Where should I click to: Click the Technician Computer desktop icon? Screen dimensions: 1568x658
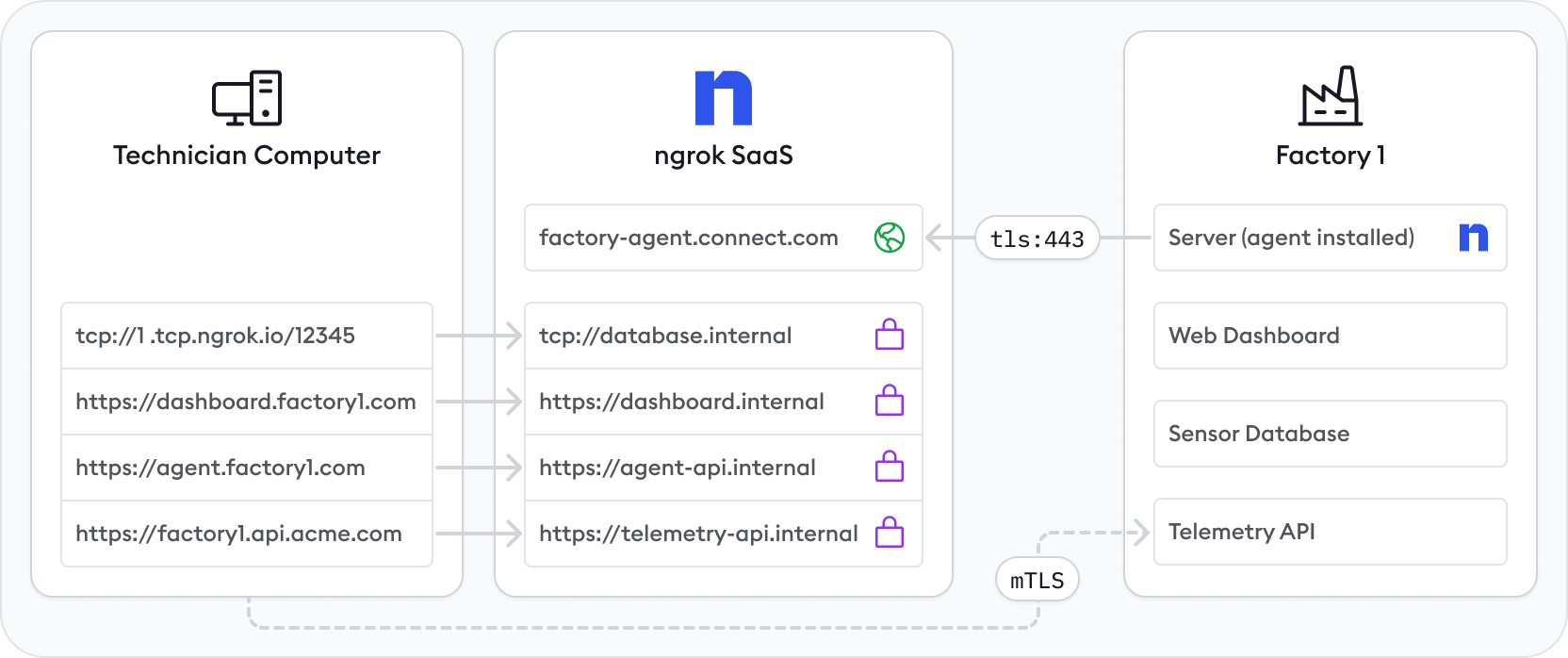[247, 98]
